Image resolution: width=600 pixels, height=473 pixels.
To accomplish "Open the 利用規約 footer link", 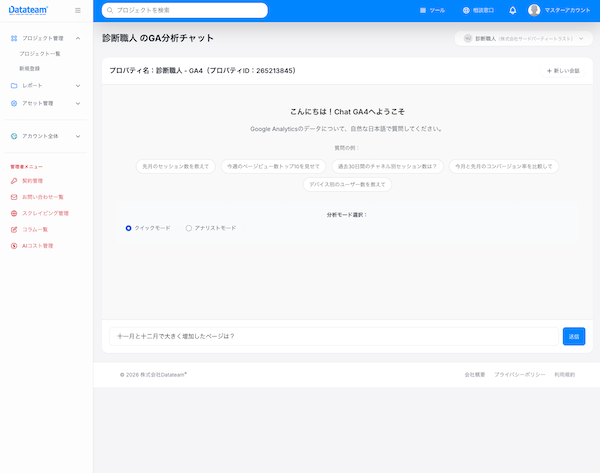I will pos(565,375).
